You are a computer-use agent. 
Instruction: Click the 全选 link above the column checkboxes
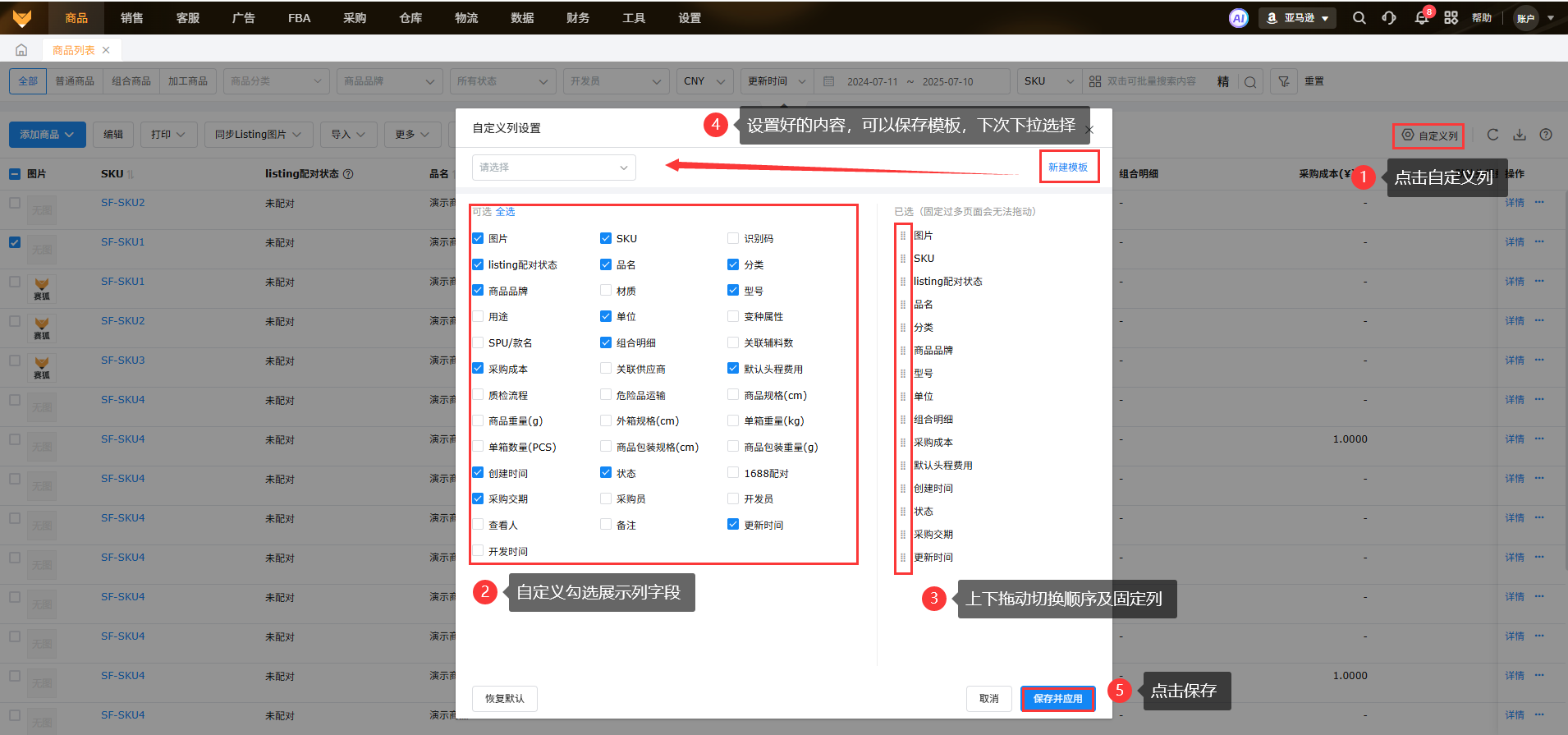505,212
